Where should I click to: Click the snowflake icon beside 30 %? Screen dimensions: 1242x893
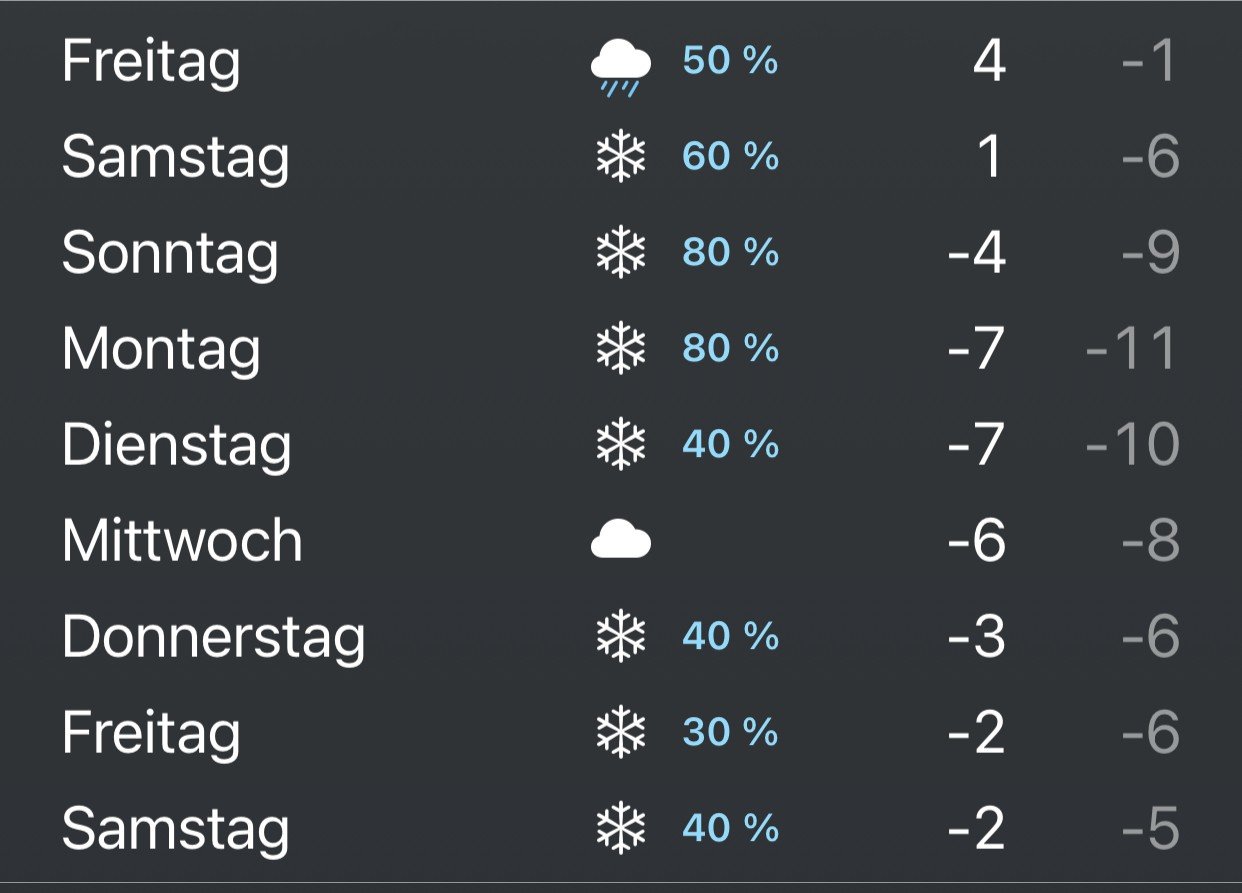click(621, 734)
